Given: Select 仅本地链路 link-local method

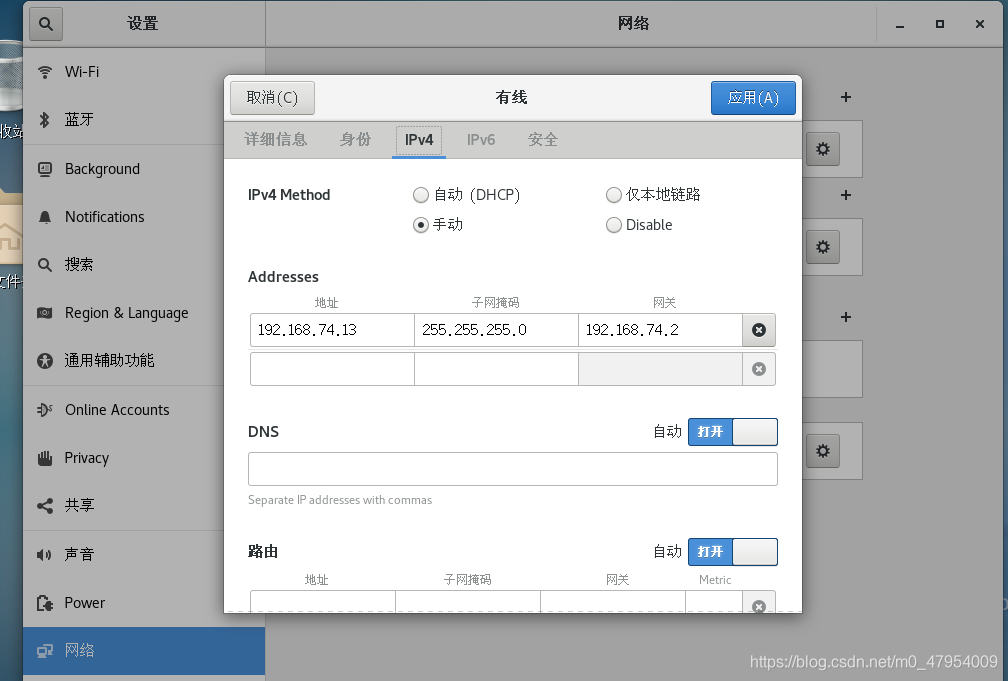Looking at the screenshot, I should click(653, 195).
